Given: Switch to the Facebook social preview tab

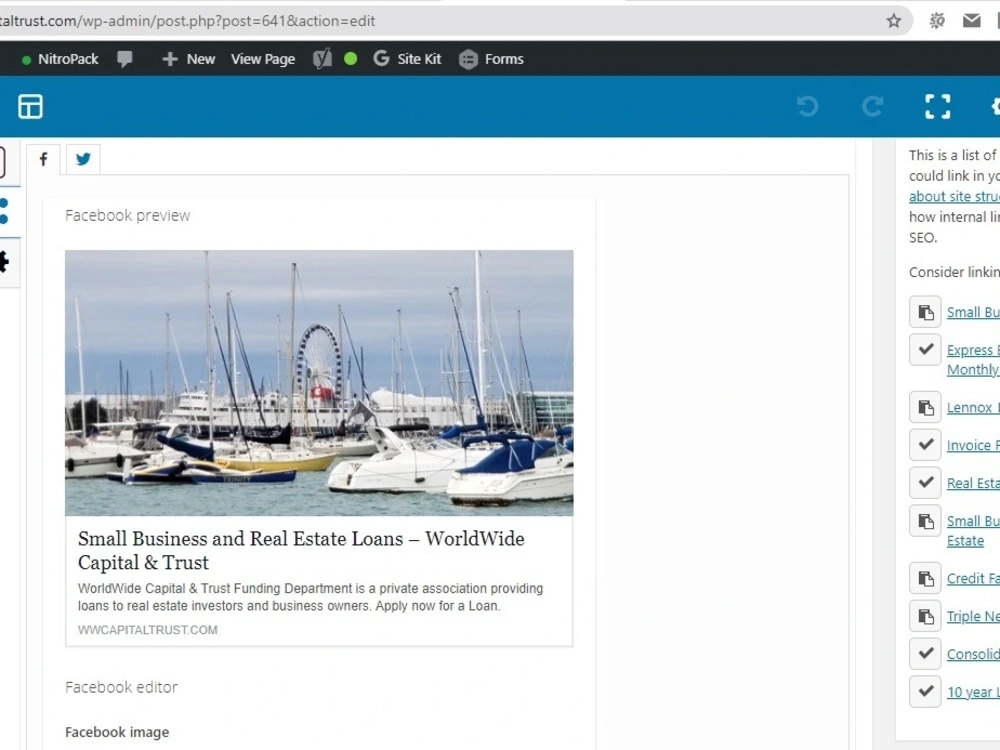Looking at the screenshot, I should coord(43,159).
